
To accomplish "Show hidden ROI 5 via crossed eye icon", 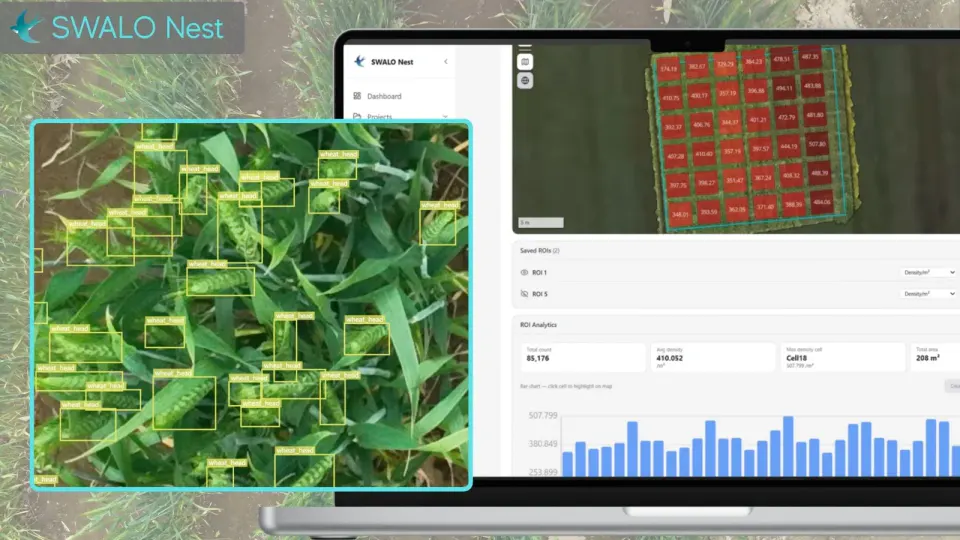I will tap(524, 294).
